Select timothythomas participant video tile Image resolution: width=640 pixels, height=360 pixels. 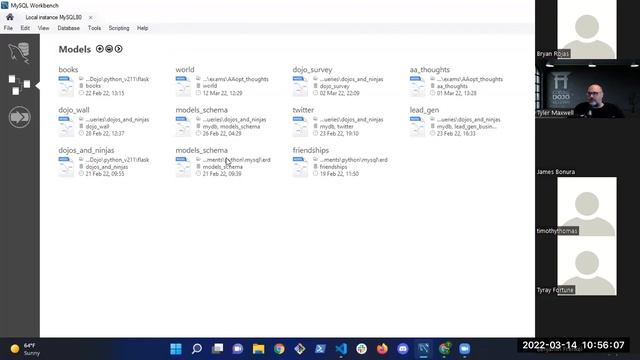[x=587, y=207]
